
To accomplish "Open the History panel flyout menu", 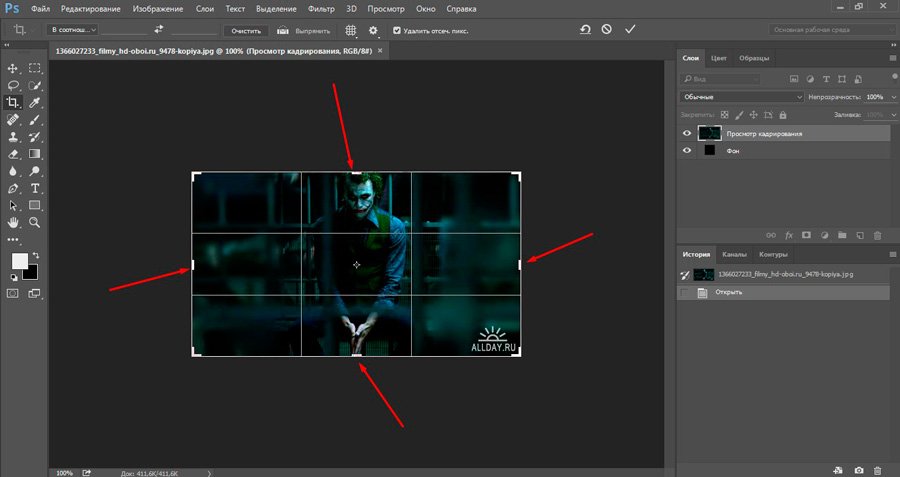I will (x=893, y=254).
